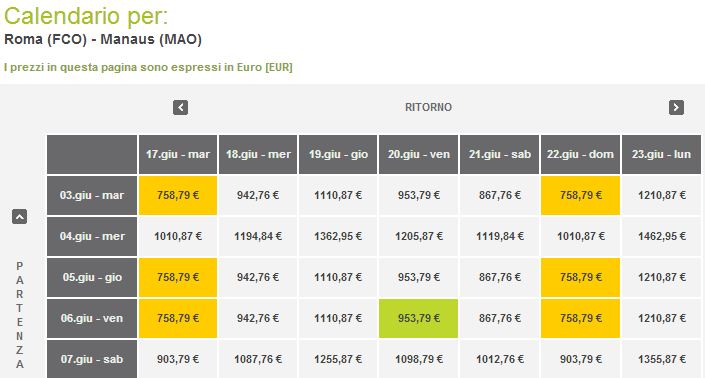The height and width of the screenshot is (378, 705).
Task: Select 1362,95 € fare for 19.giu return
Action: [x=338, y=236]
